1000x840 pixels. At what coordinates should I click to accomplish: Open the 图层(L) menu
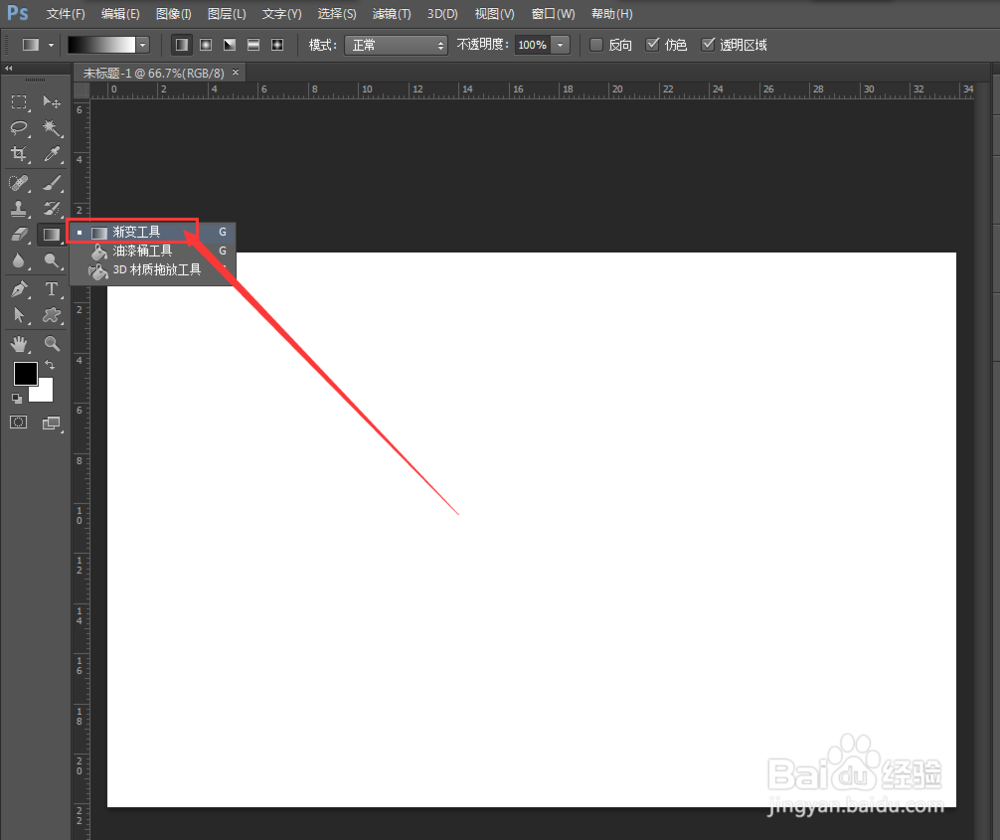coord(226,13)
